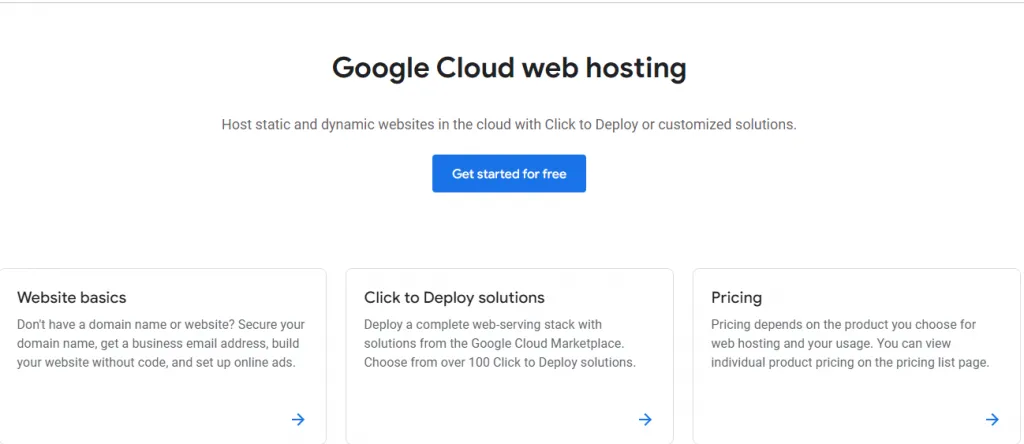1024x444 pixels.
Task: Select the Pricing card title
Action: 736,298
